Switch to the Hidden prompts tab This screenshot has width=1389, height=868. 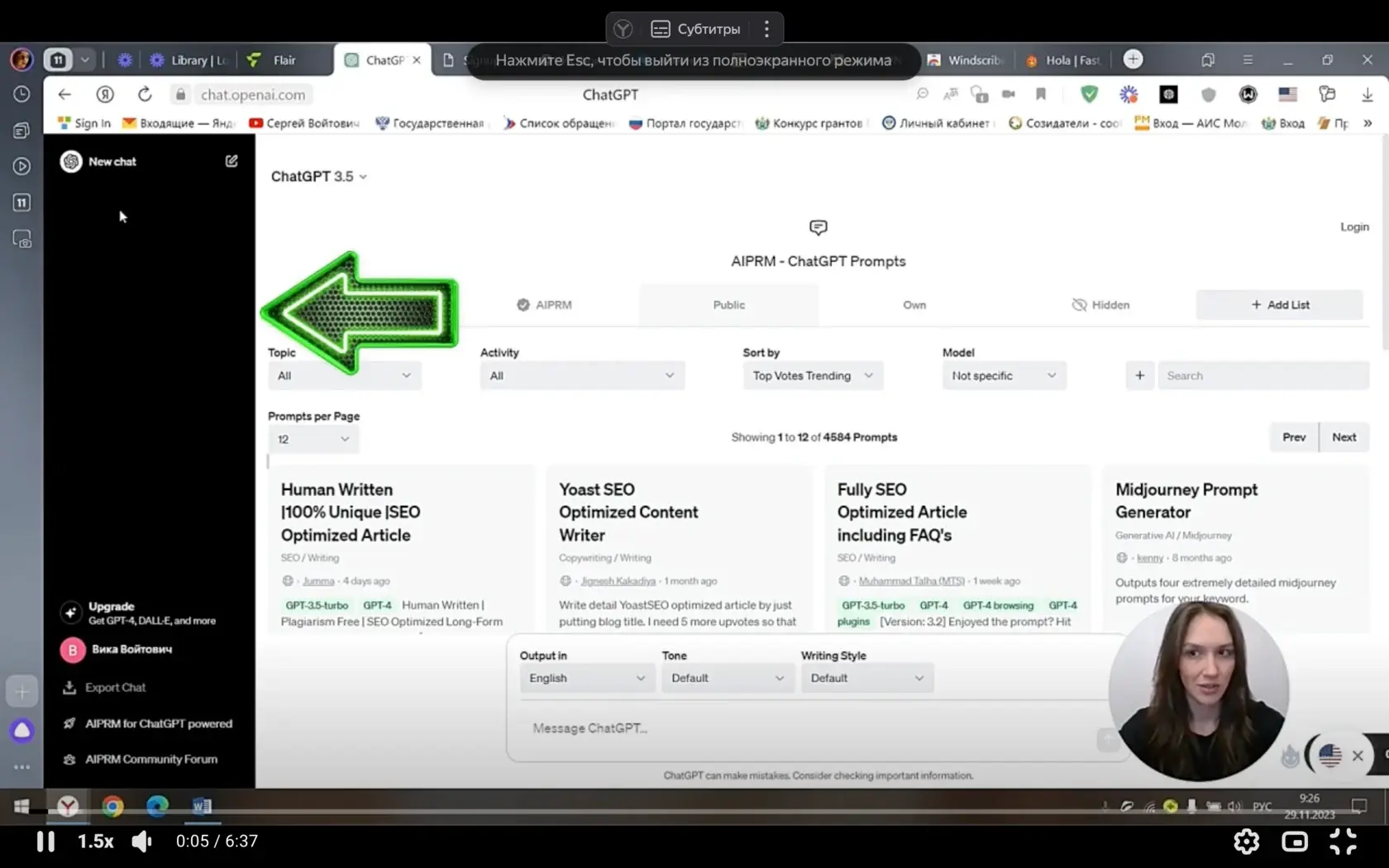(1100, 305)
